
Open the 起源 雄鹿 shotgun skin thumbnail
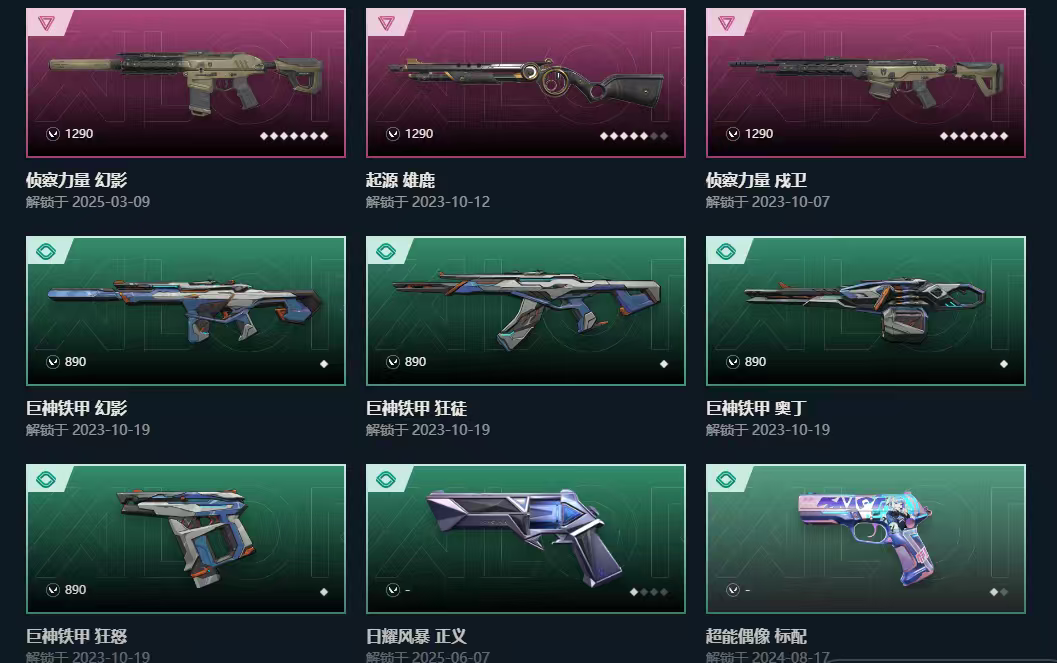point(526,83)
